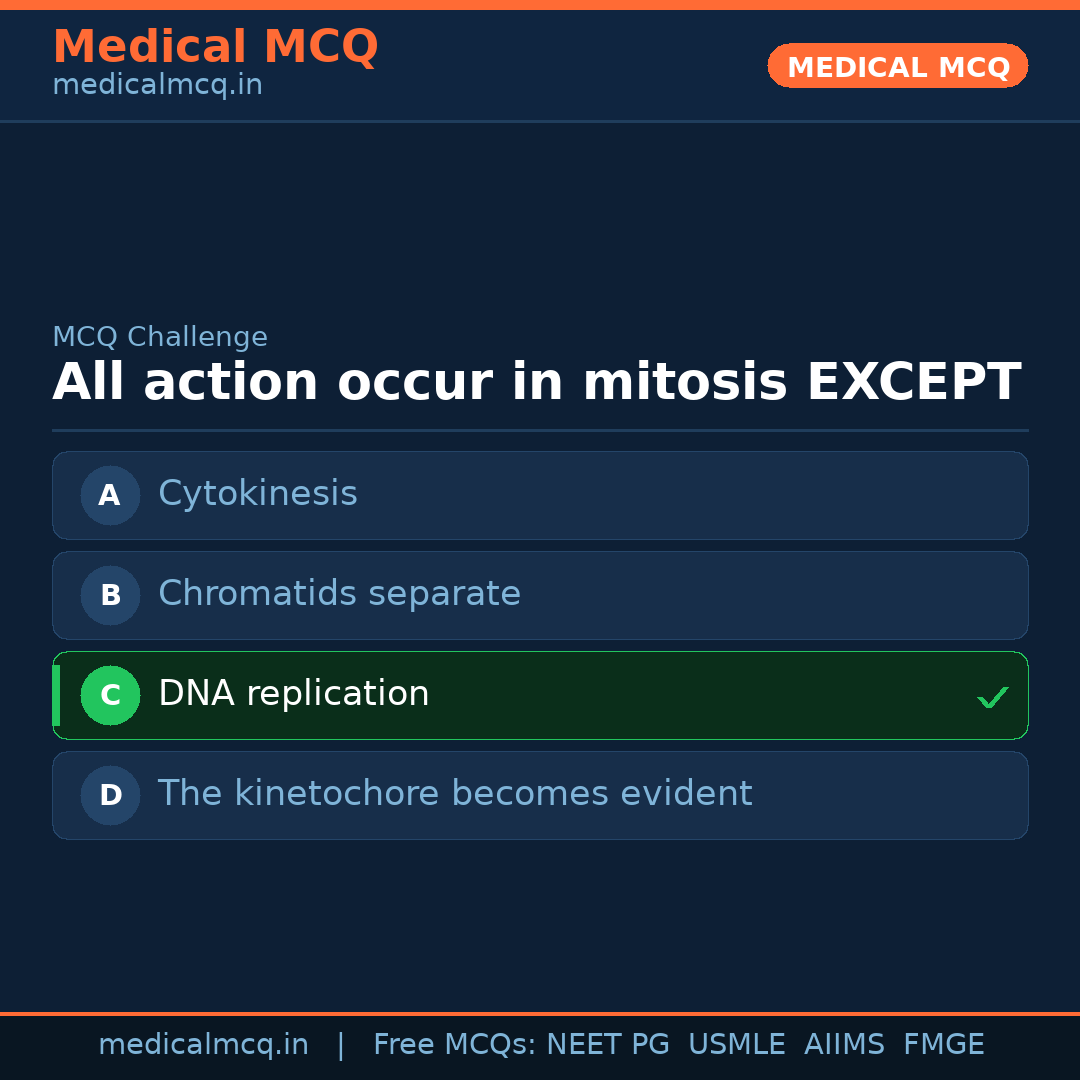
Task: Choose the Chromatids separate answer text
Action: point(339,594)
